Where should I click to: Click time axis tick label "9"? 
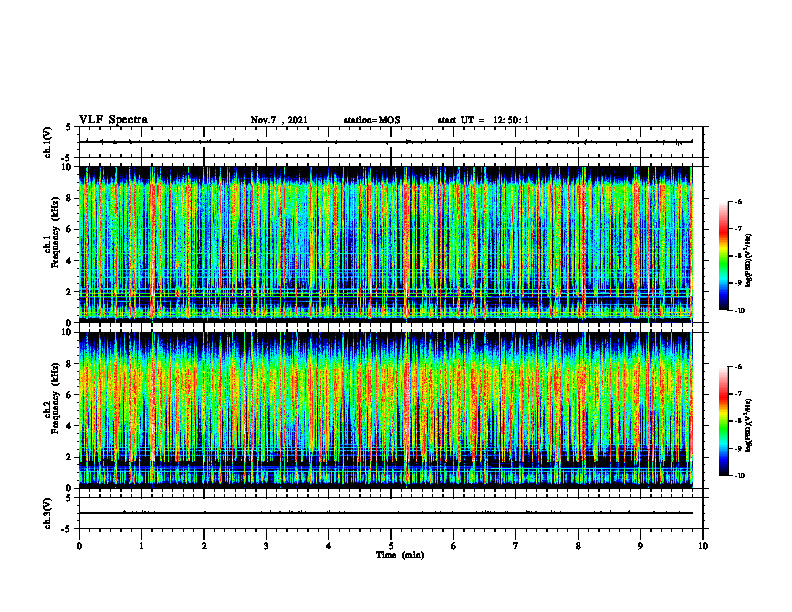tap(640, 546)
